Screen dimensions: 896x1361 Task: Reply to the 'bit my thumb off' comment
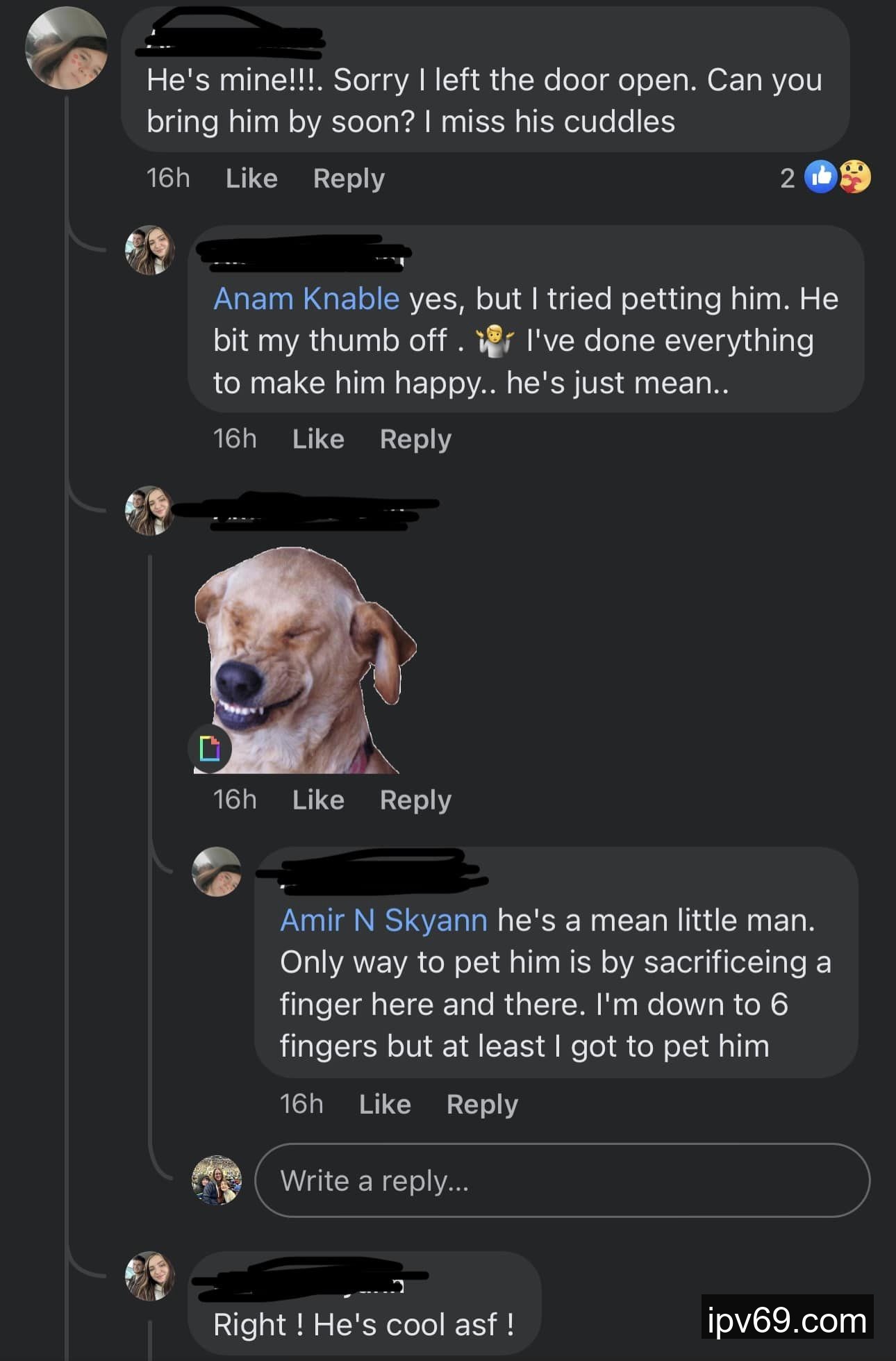[x=415, y=439]
